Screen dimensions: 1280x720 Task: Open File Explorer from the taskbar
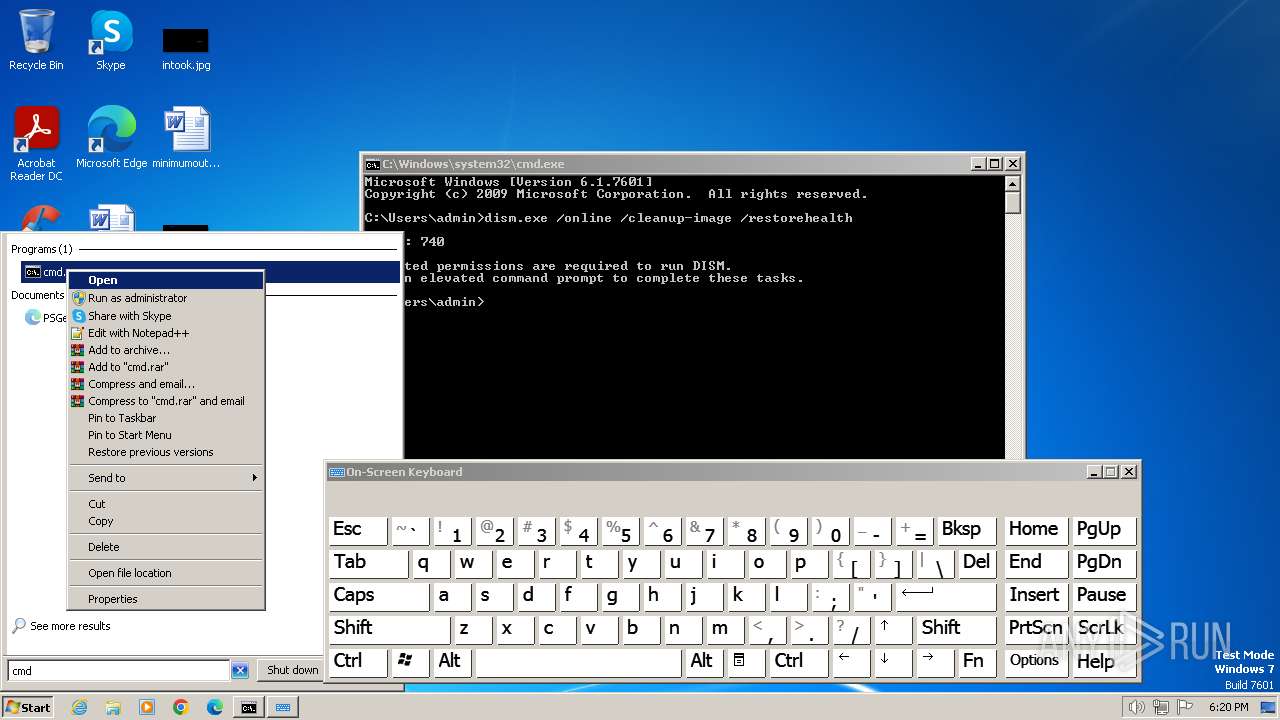113,707
